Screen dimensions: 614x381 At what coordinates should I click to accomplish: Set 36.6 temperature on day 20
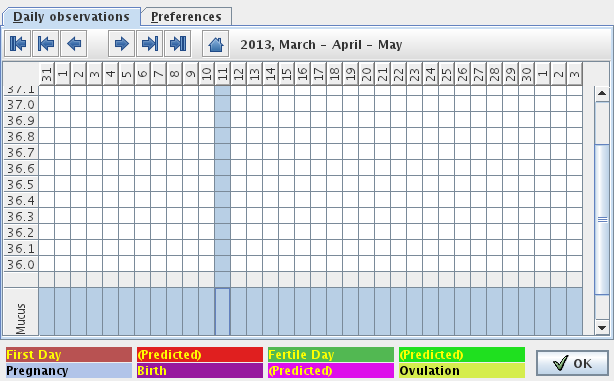pos(367,168)
